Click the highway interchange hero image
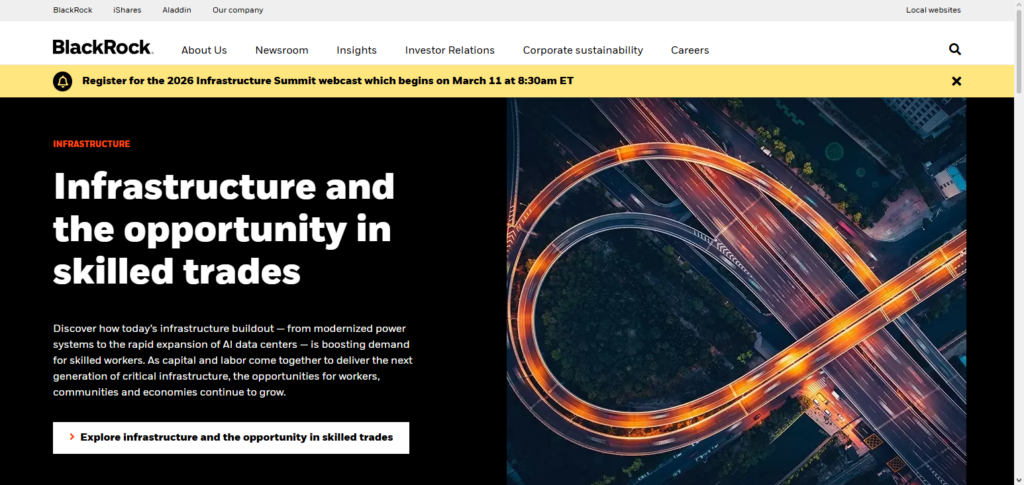This screenshot has height=485, width=1024. click(x=735, y=290)
